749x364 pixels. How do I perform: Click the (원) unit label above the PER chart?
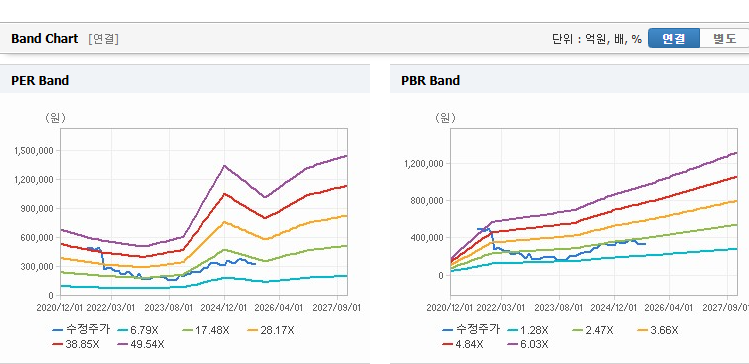[x=55, y=118]
